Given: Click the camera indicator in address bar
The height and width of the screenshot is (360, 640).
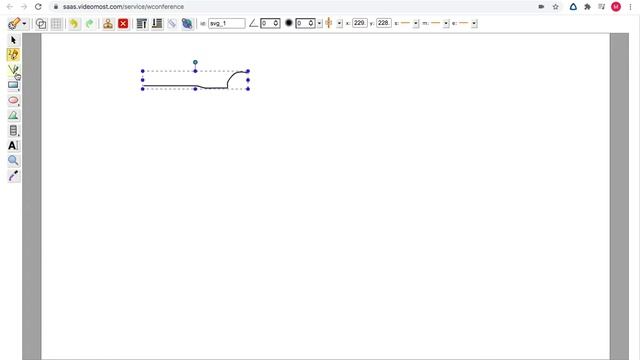Looking at the screenshot, I should pyautogui.click(x=541, y=7).
